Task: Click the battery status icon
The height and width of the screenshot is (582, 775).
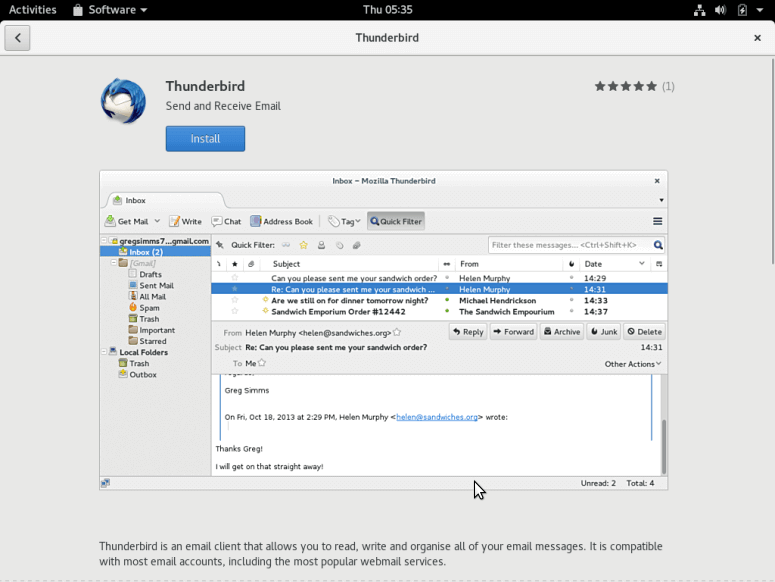Action: coord(742,10)
